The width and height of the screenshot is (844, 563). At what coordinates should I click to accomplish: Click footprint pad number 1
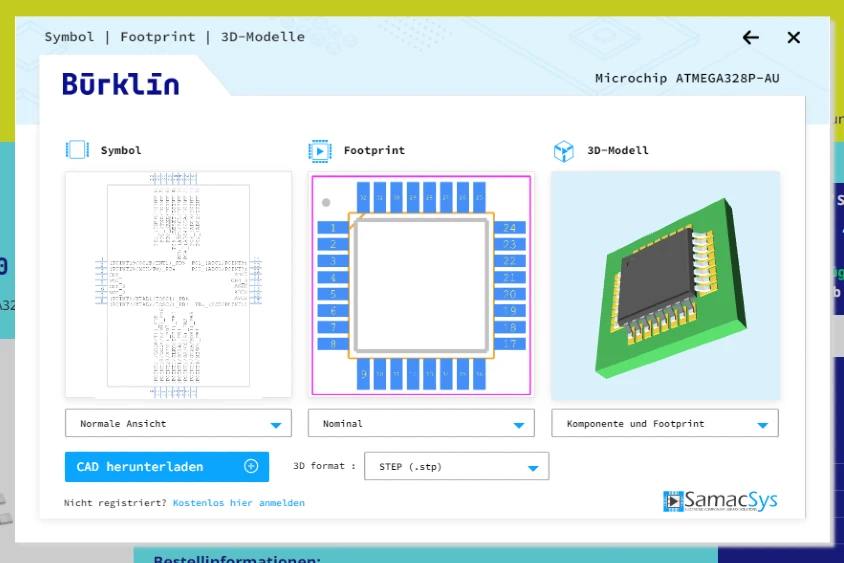pos(333,228)
